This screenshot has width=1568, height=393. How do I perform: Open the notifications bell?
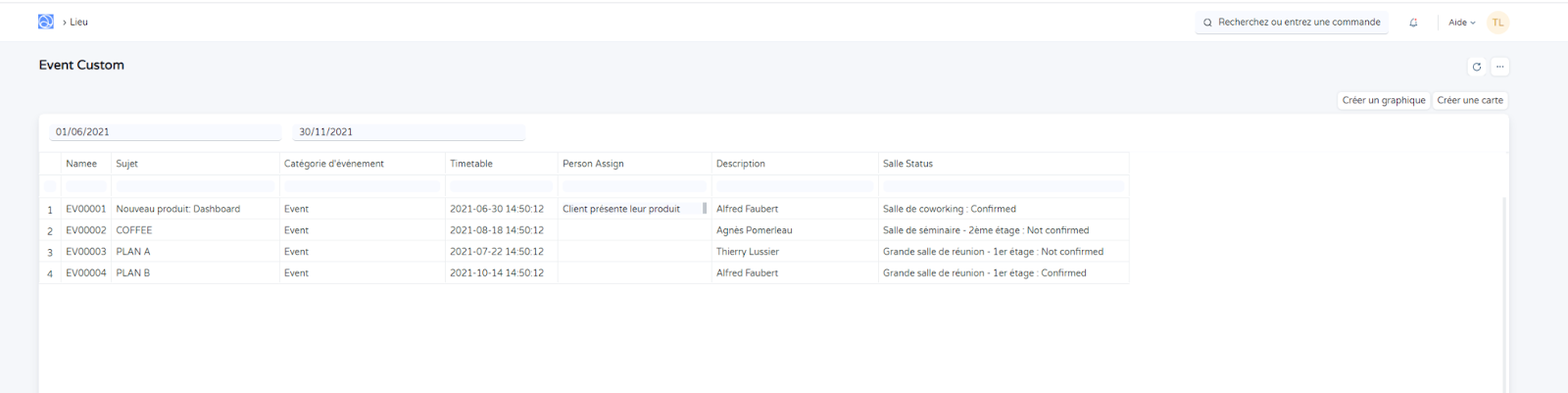coord(1413,23)
